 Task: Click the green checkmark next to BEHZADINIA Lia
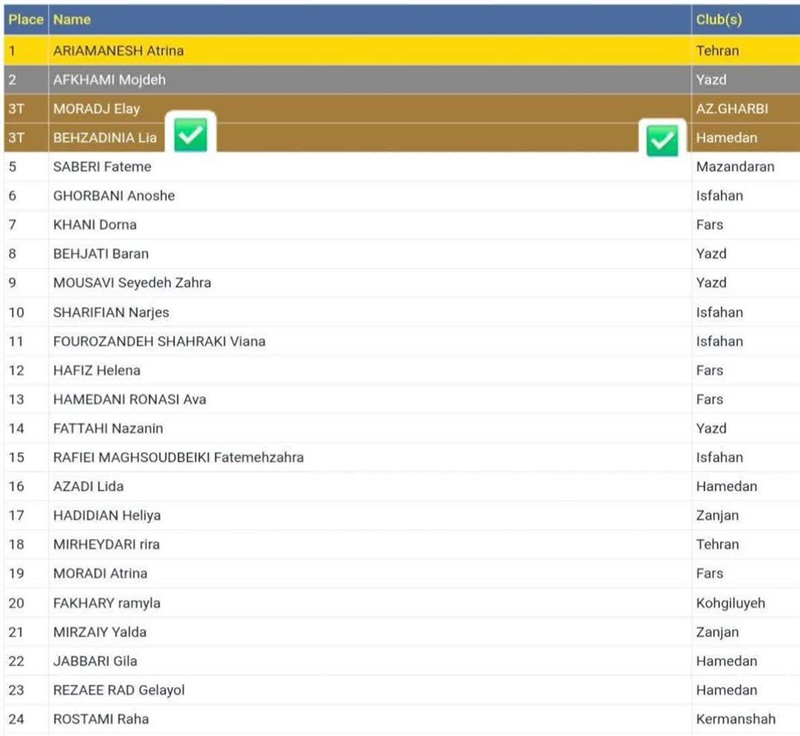[190, 135]
